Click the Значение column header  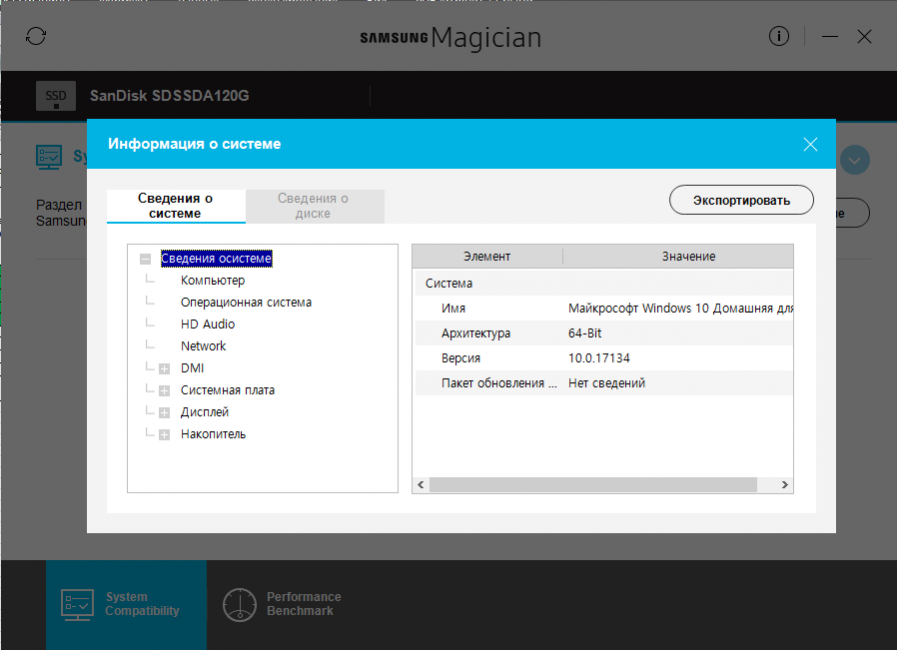point(688,257)
